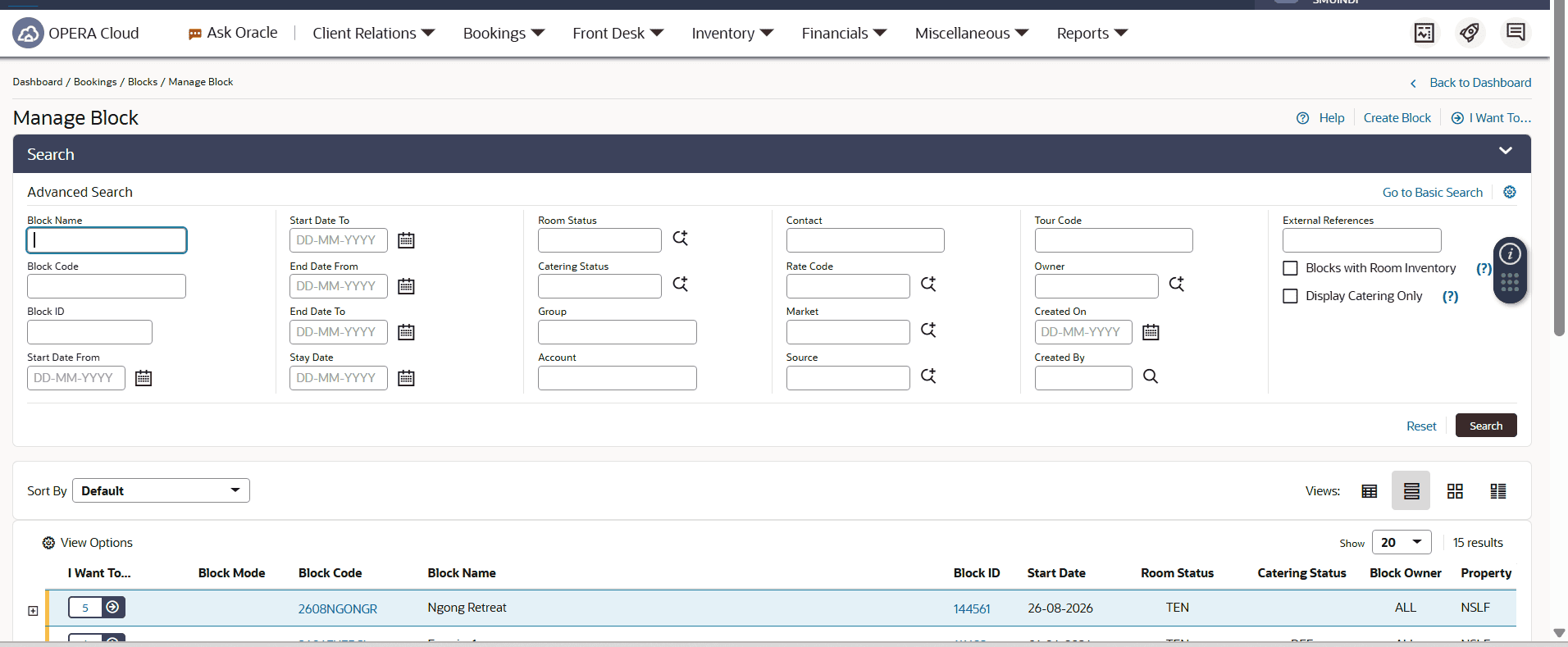Open Inventory menu
This screenshot has height=647, width=1568.
click(732, 33)
